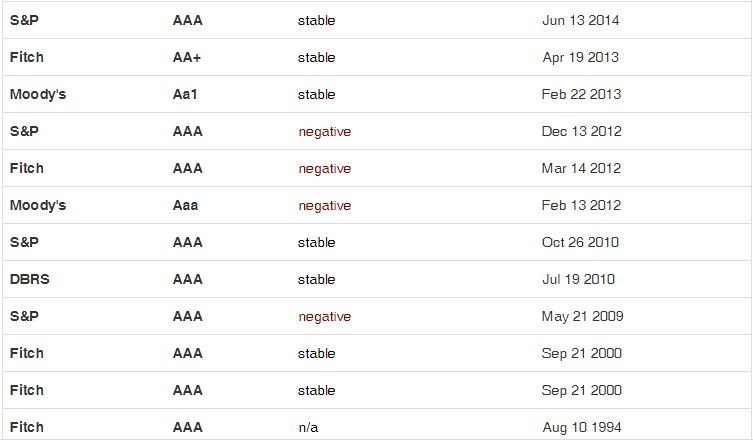Select the Feb 13 2012 date cell
This screenshot has width=753, height=441.
coord(582,205)
